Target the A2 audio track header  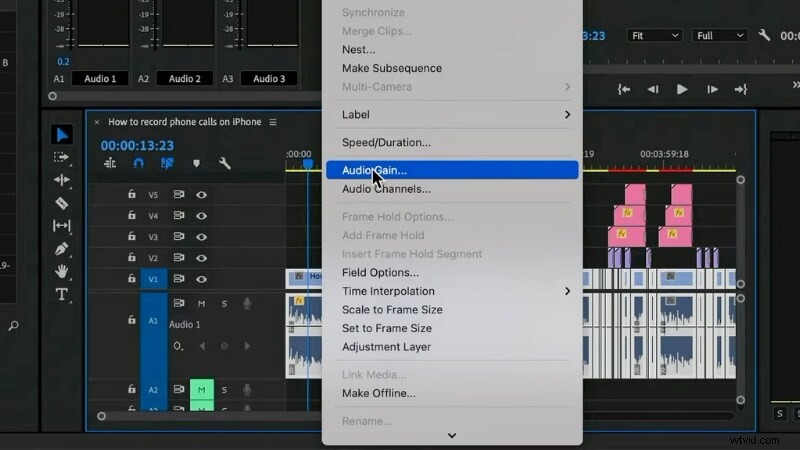pyautogui.click(x=154, y=390)
